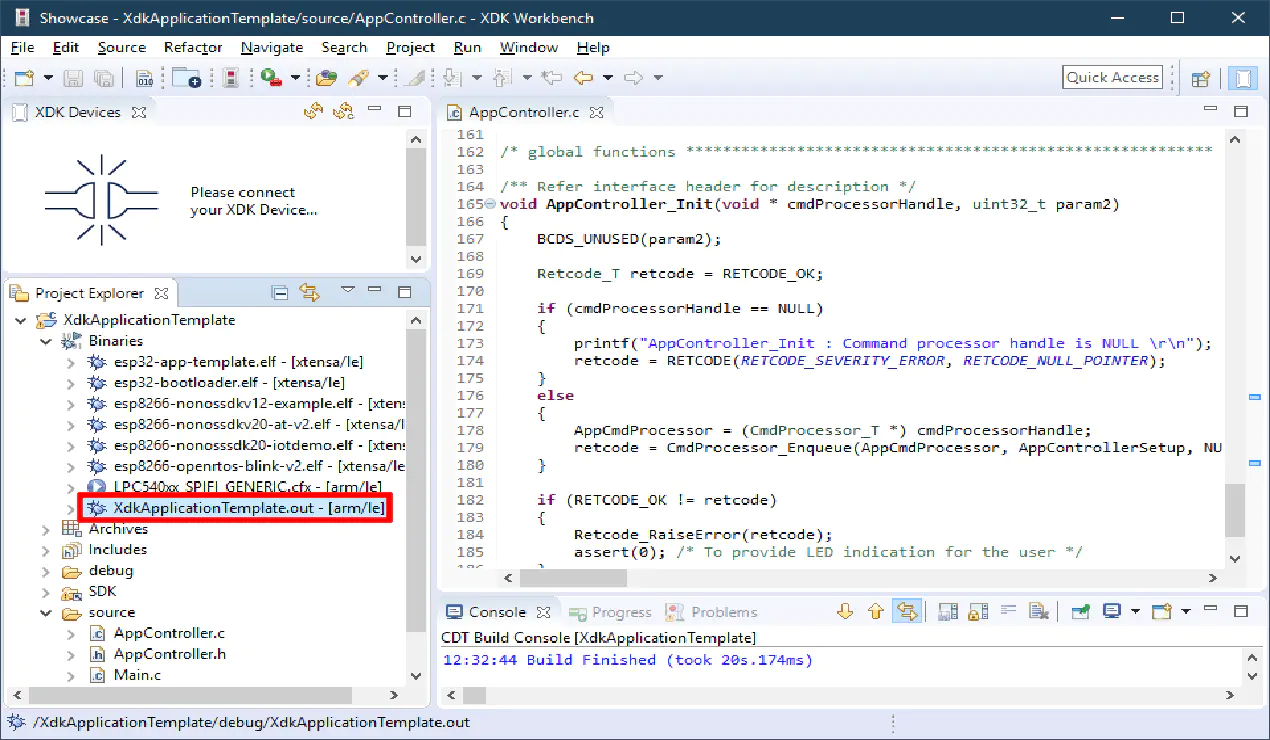Viewport: 1270px width, 740px height.
Task: Click the XDK device toolbar icon
Action: click(x=231, y=78)
